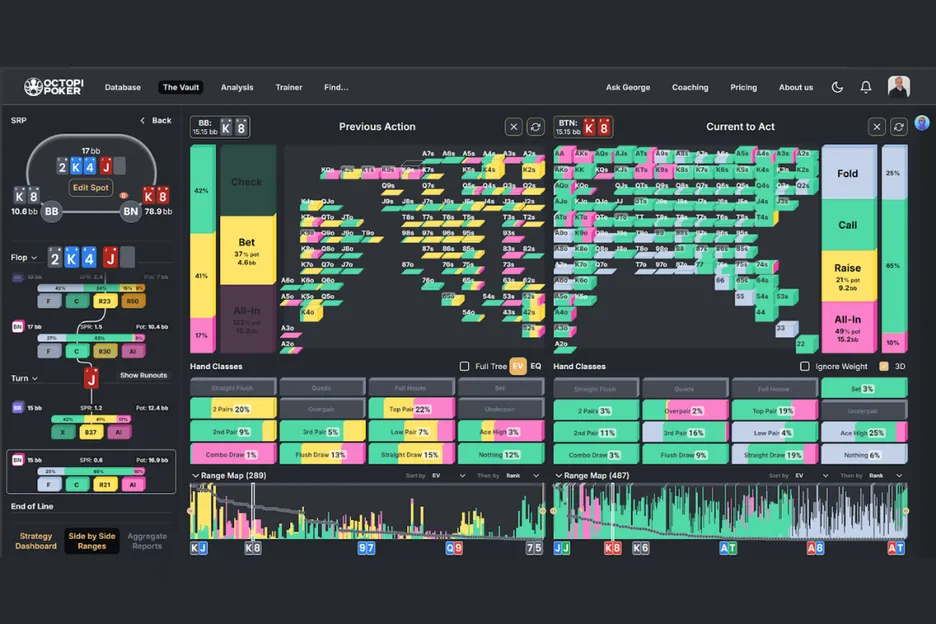Image resolution: width=936 pixels, height=624 pixels.
Task: Click the Edit Spot button
Action: [x=90, y=188]
